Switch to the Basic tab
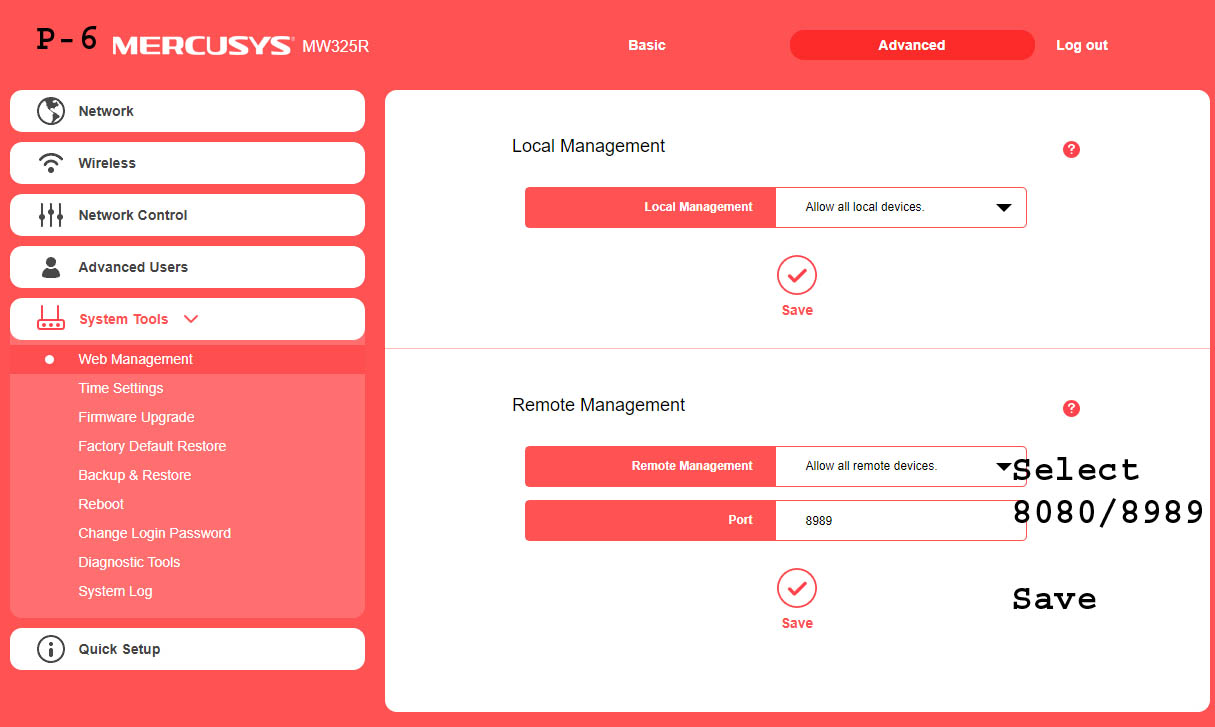Screen dimensions: 1215x727 coord(646,45)
